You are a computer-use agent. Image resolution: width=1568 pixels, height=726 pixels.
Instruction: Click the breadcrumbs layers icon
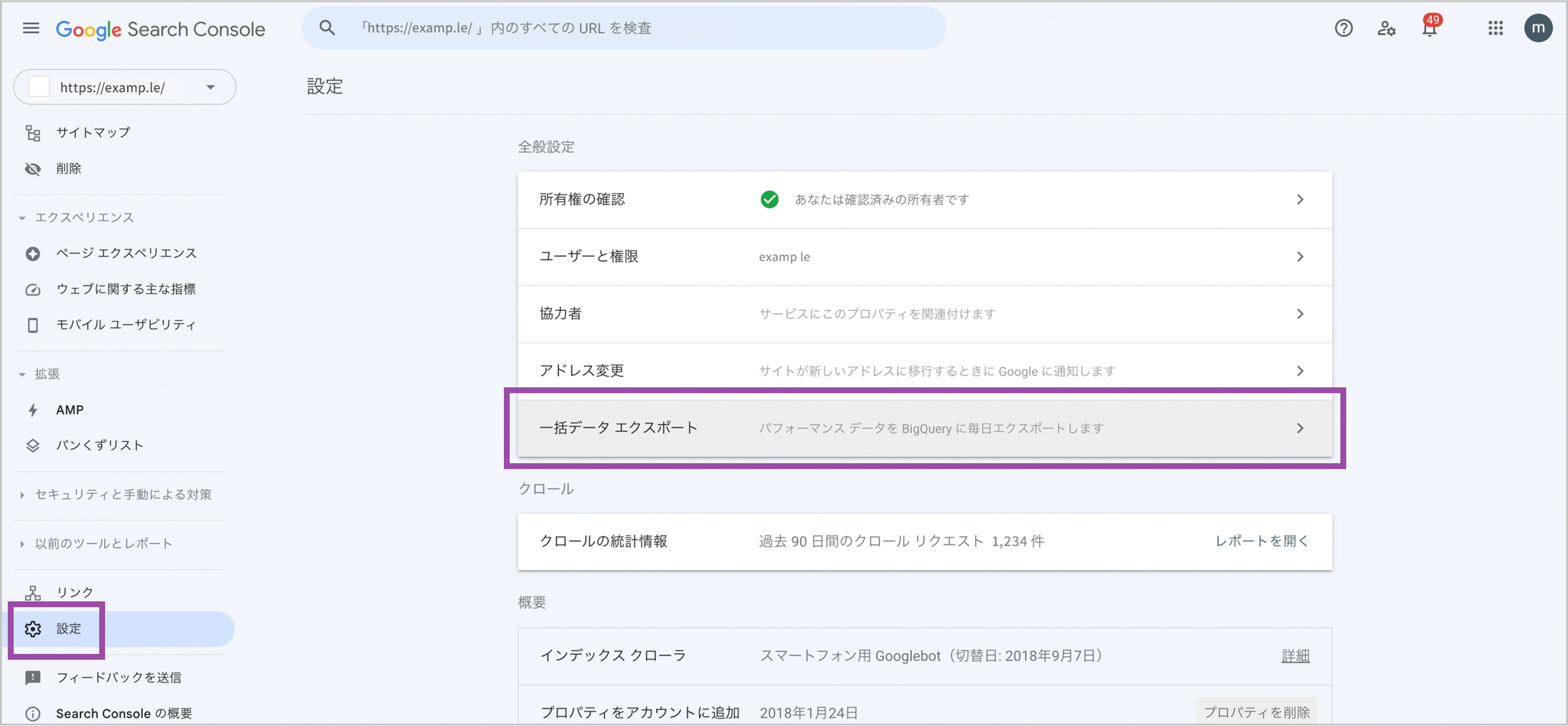click(33, 446)
